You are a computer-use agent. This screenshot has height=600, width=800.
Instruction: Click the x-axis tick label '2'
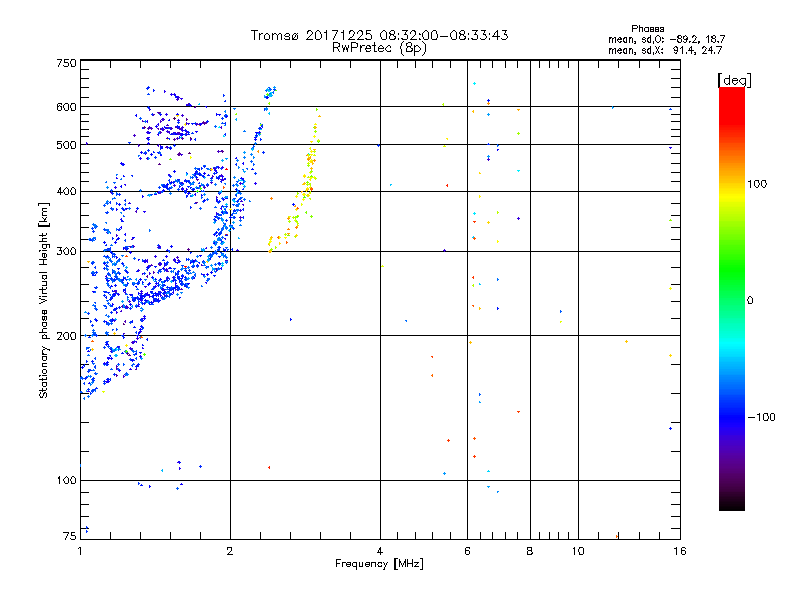(x=230, y=551)
